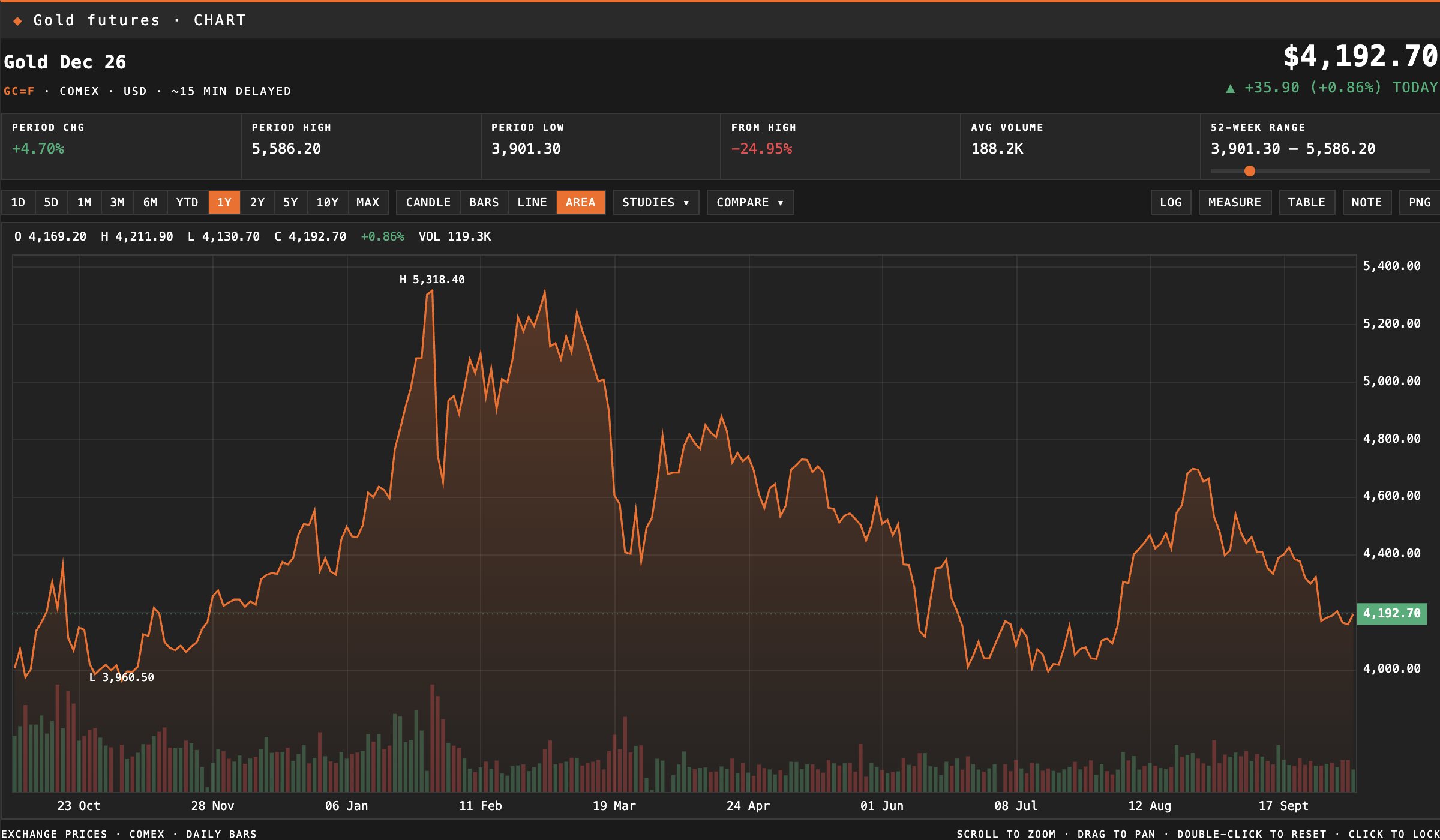This screenshot has width=1440, height=840.
Task: Select the active 1Y range
Action: [x=224, y=202]
